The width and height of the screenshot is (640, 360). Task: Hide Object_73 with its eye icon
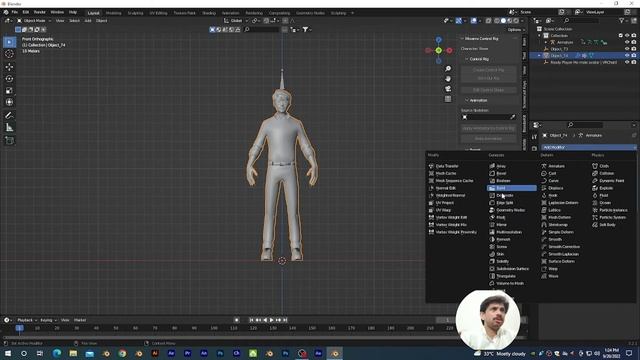[627, 49]
